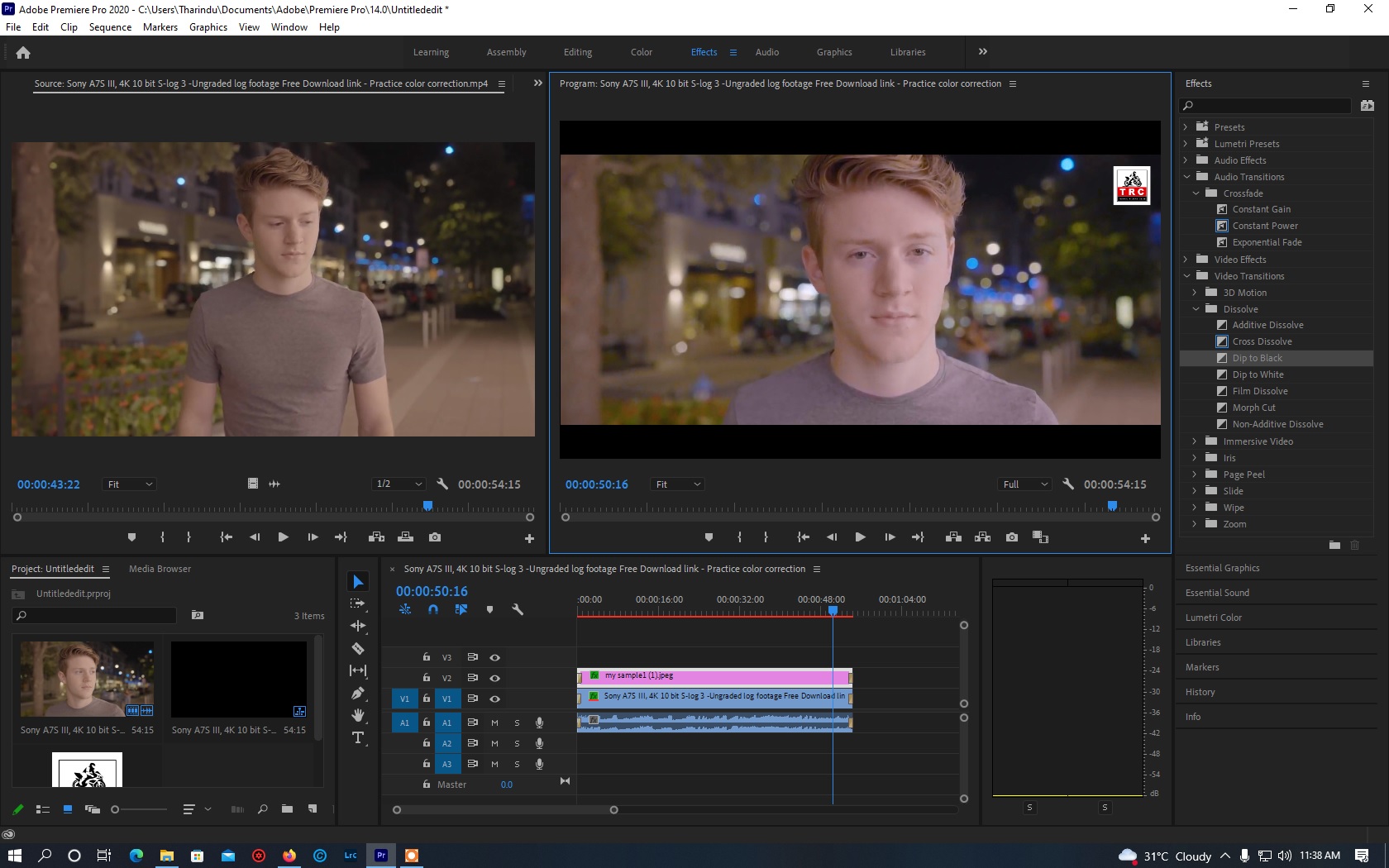This screenshot has height=868, width=1389.
Task: Select the Track Select Forward tool
Action: coord(358,603)
